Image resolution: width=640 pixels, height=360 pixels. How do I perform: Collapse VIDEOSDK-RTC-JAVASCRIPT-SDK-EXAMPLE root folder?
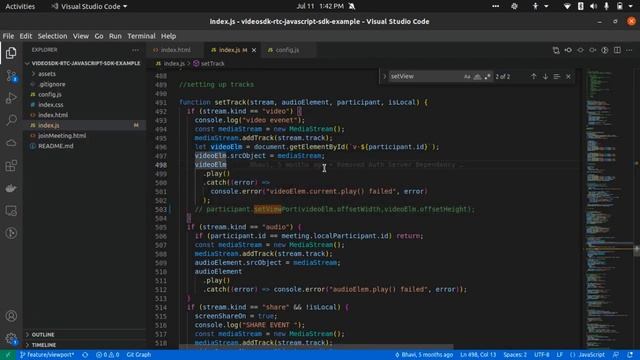86,64
